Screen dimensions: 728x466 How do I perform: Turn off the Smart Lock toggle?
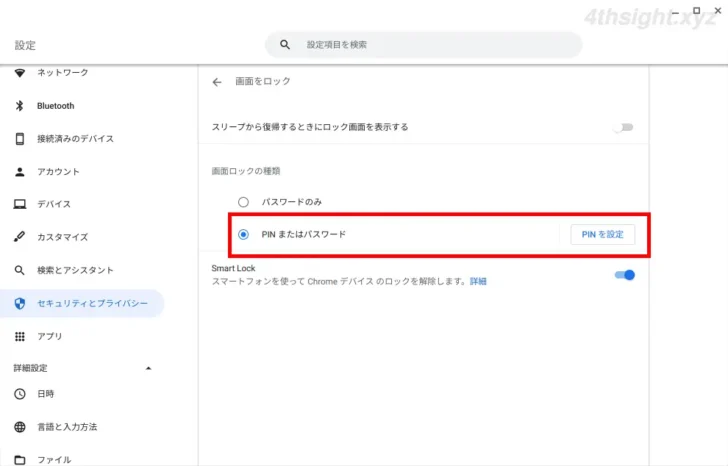[x=624, y=275]
